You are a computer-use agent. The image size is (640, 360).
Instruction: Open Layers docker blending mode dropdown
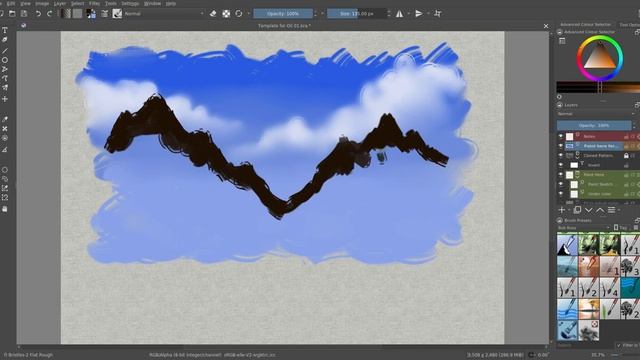[596, 114]
